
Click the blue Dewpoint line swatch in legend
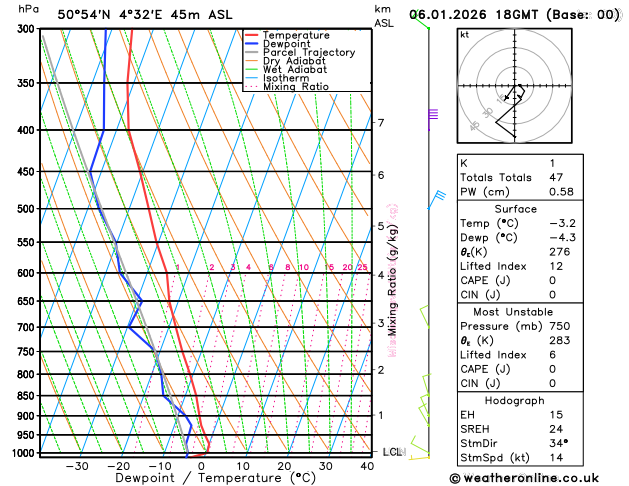(x=252, y=44)
